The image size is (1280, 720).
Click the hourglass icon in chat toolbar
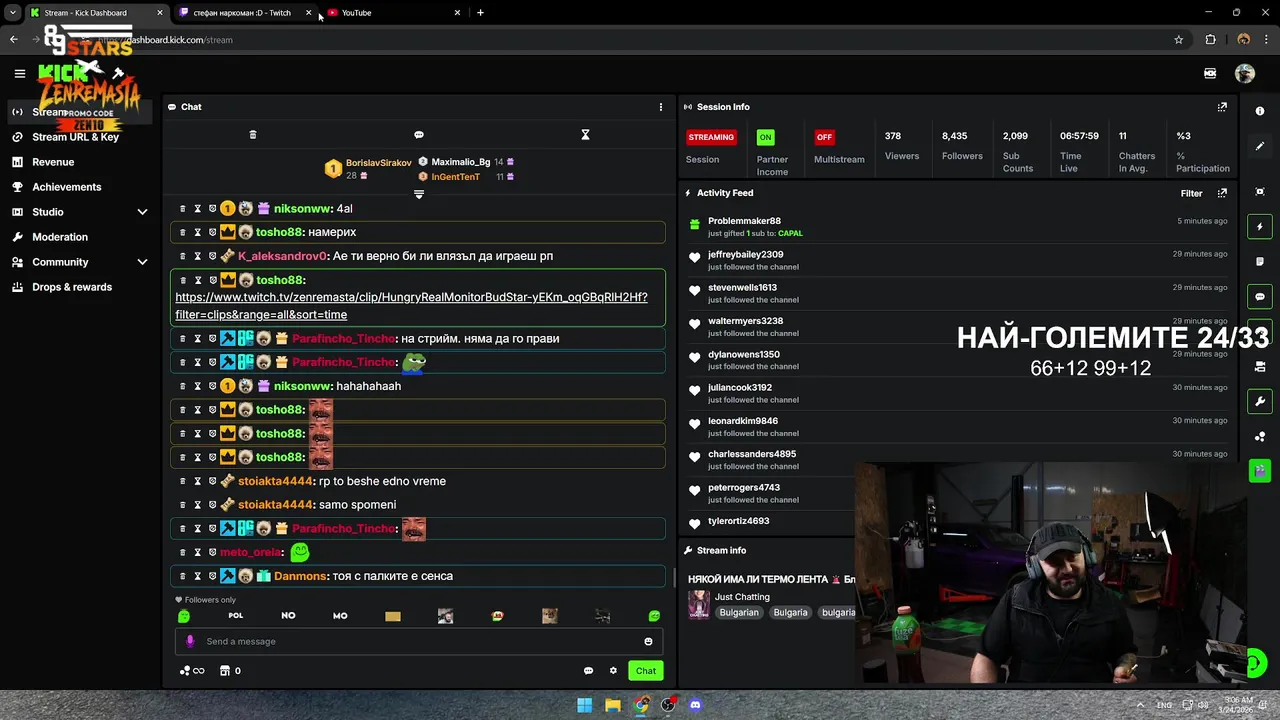(586, 135)
